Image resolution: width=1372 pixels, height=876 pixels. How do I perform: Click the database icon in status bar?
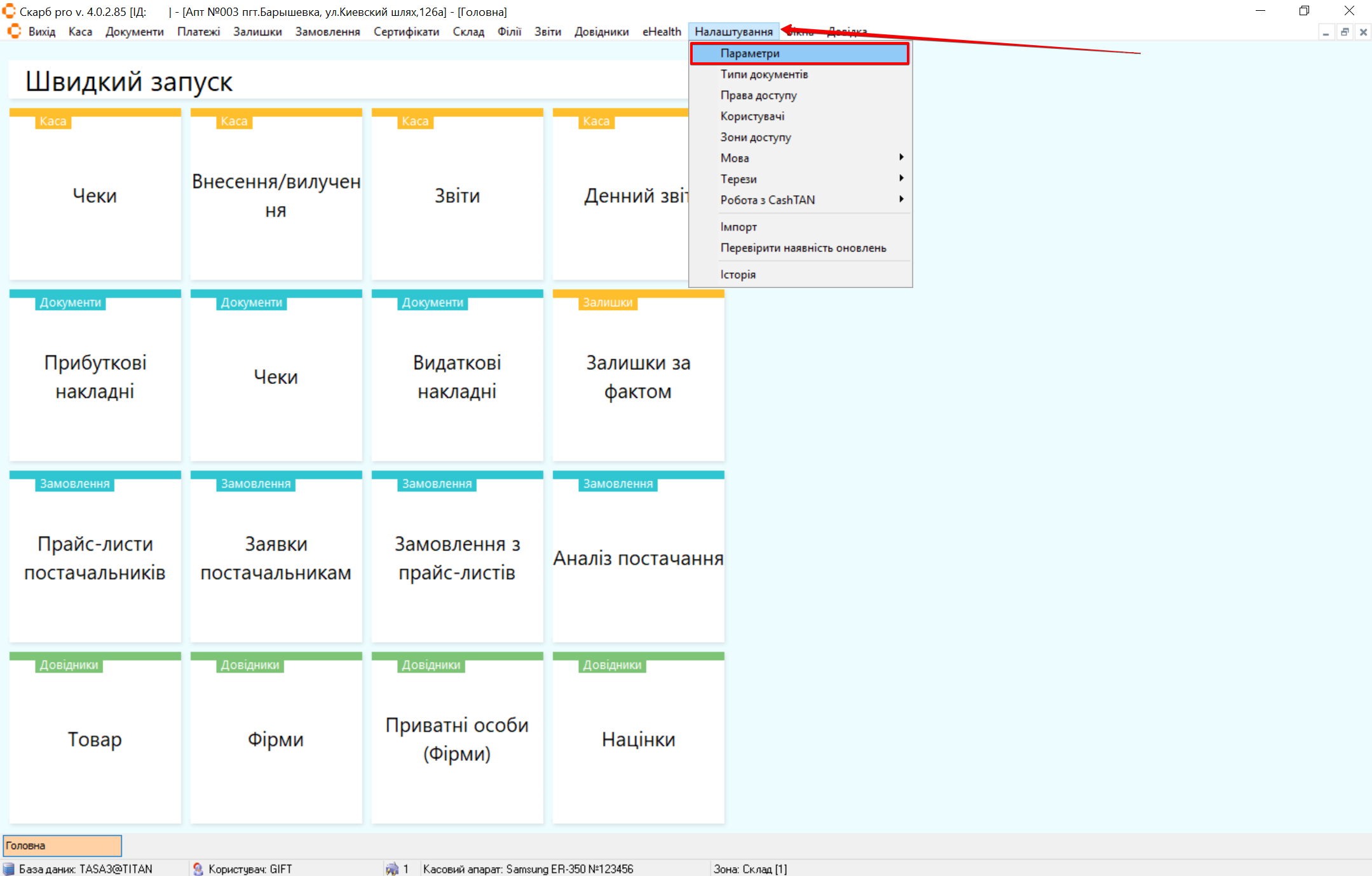[9, 868]
